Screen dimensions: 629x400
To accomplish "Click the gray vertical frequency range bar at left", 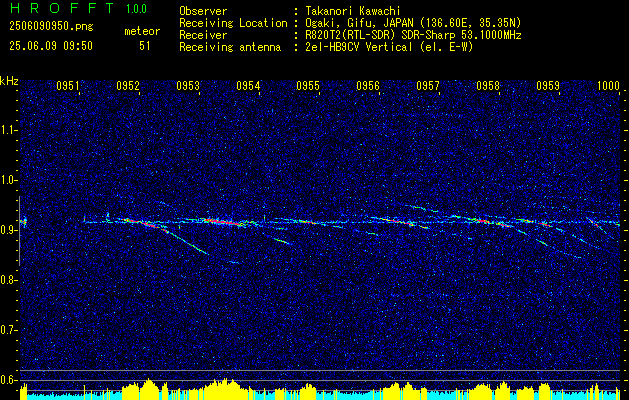I will (x=19, y=231).
